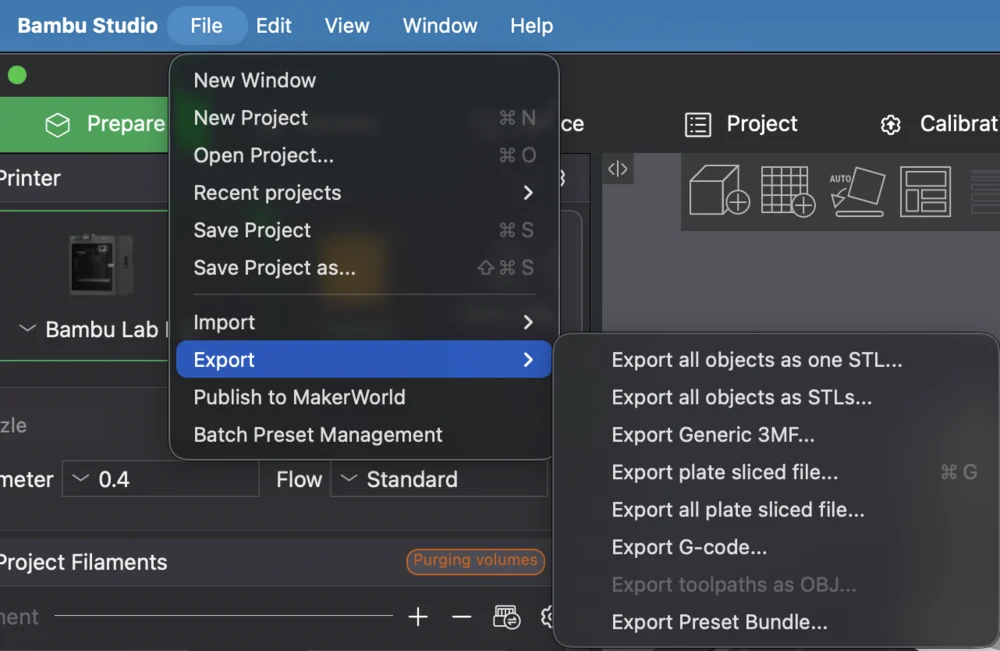Choose Save Project menu entry

coord(364,230)
